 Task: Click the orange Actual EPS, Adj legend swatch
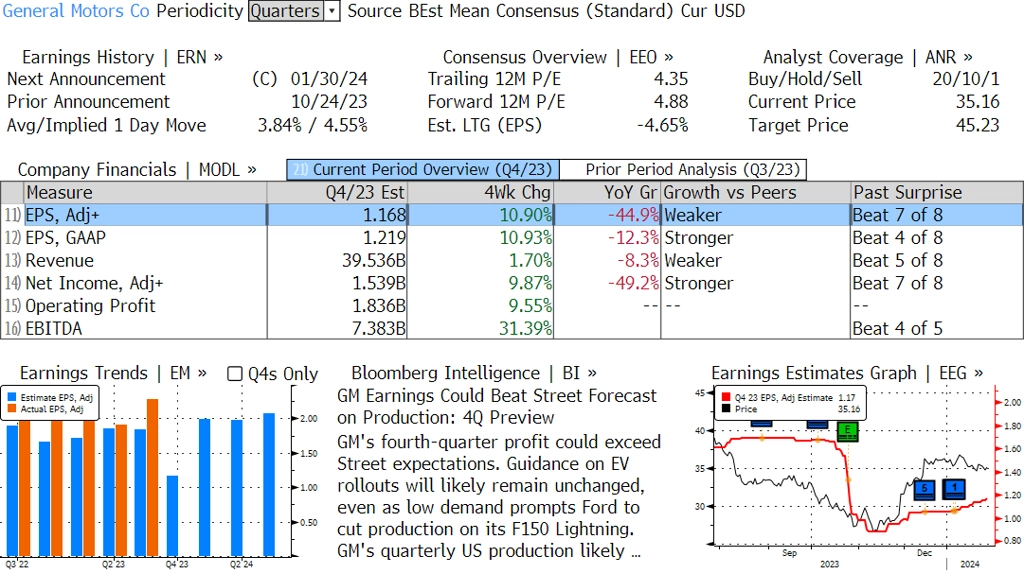tap(12, 409)
